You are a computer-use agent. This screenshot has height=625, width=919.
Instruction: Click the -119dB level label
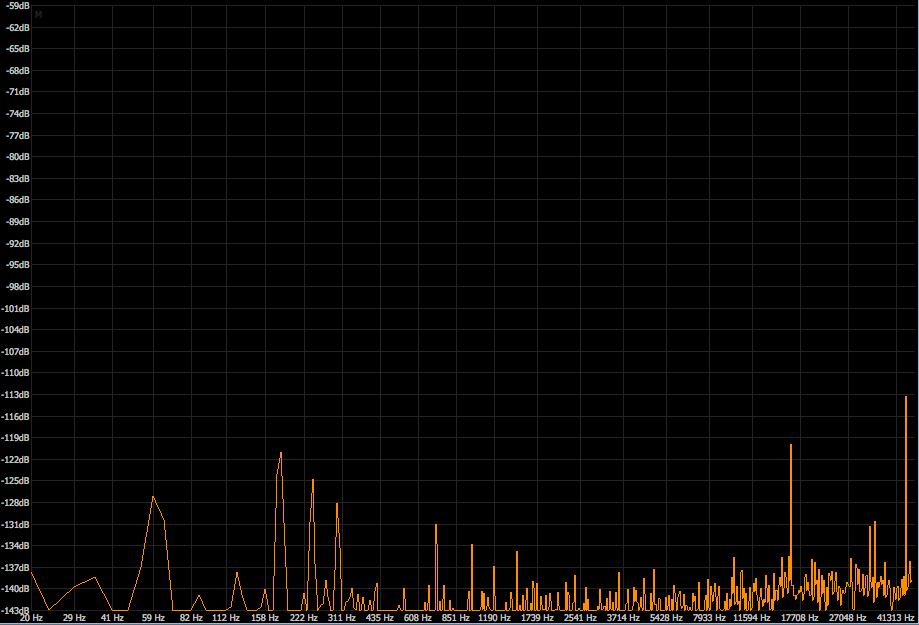click(15, 437)
